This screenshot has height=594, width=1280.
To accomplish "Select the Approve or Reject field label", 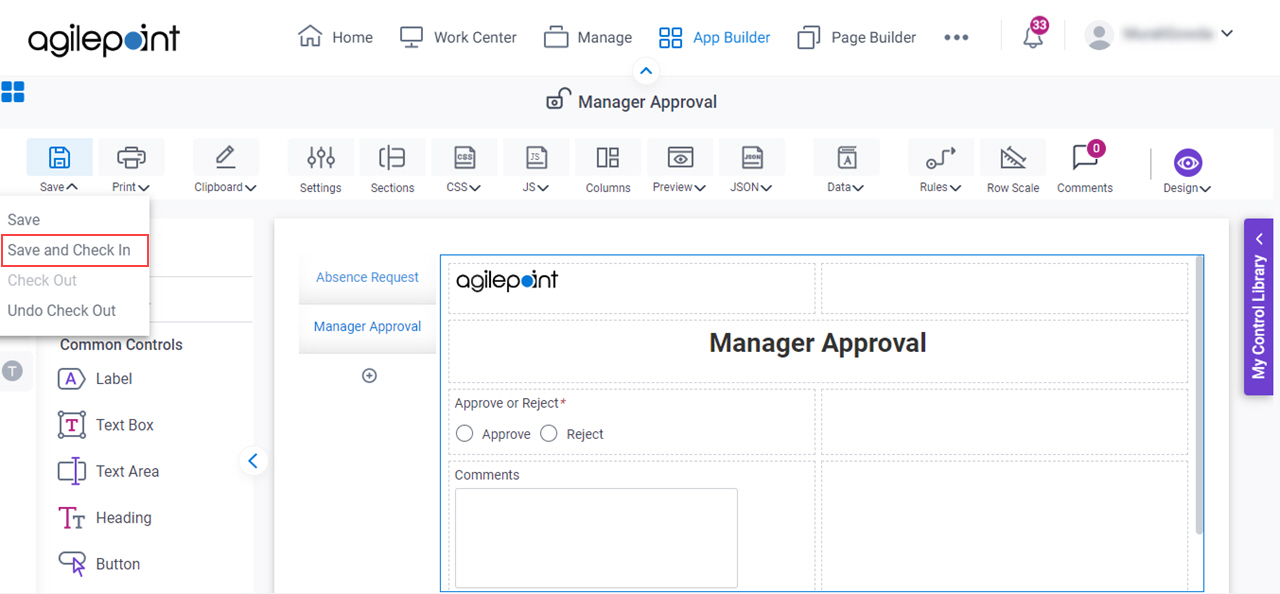I will pos(510,403).
